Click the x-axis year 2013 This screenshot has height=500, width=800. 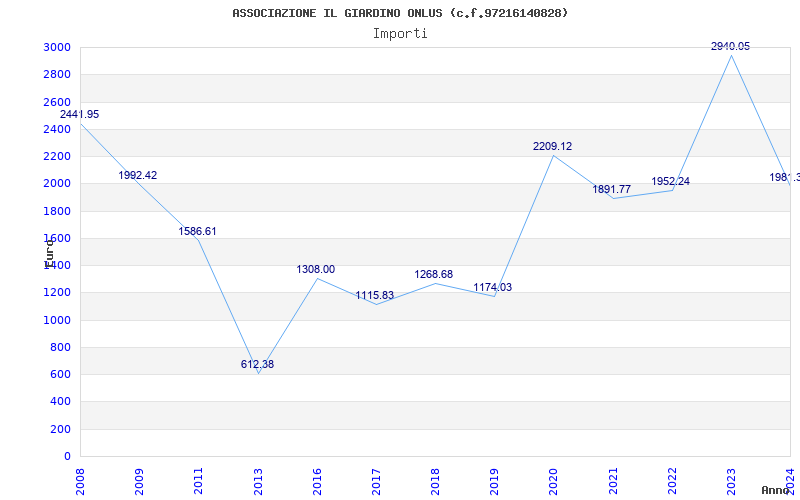(258, 481)
